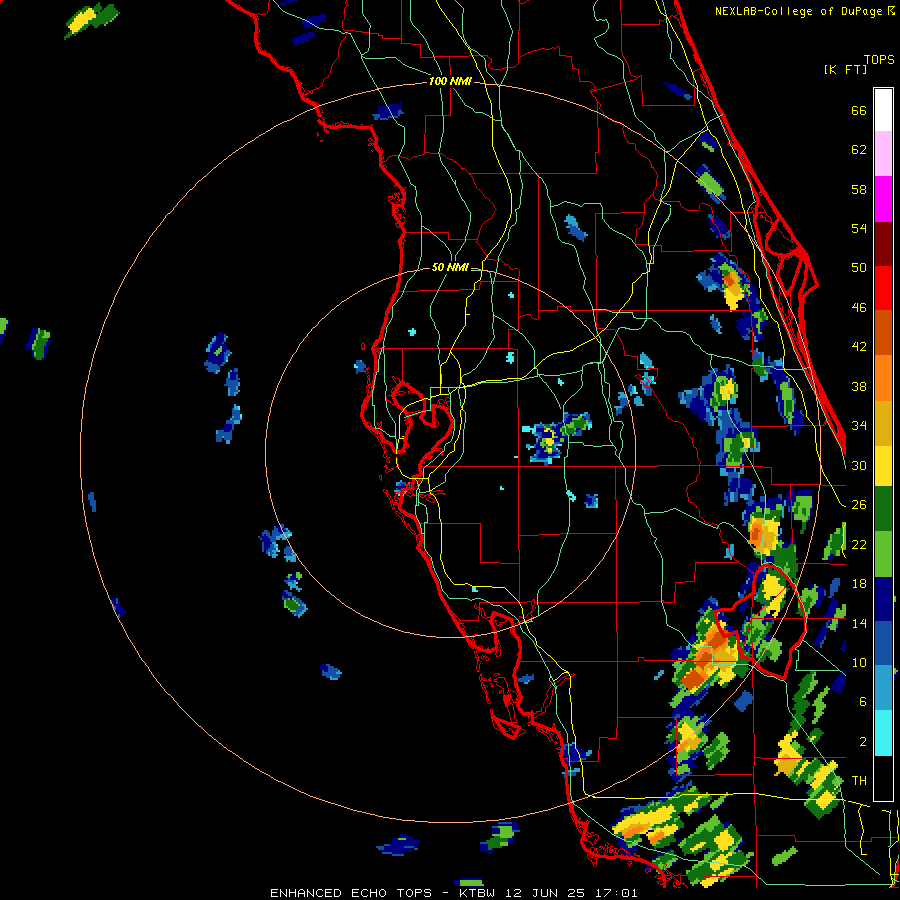Click the legend value '6'
This screenshot has width=900, height=900.
[x=863, y=701]
